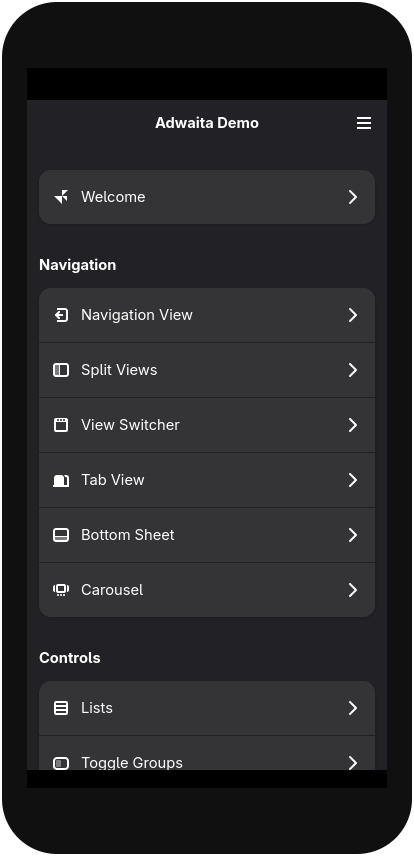
Task: Click the Lists icon
Action: pos(61,708)
